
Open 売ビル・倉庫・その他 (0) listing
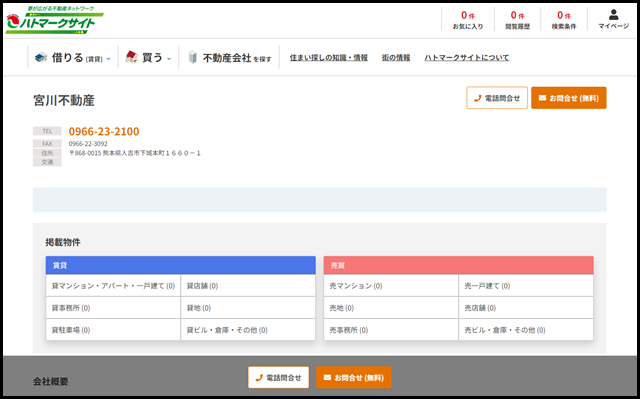(526, 330)
